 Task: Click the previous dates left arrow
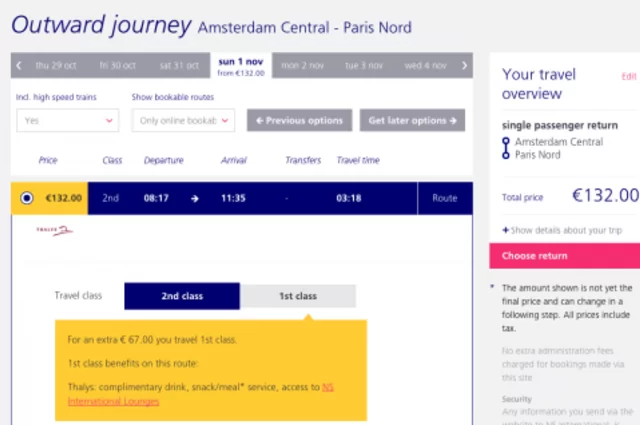[17, 66]
